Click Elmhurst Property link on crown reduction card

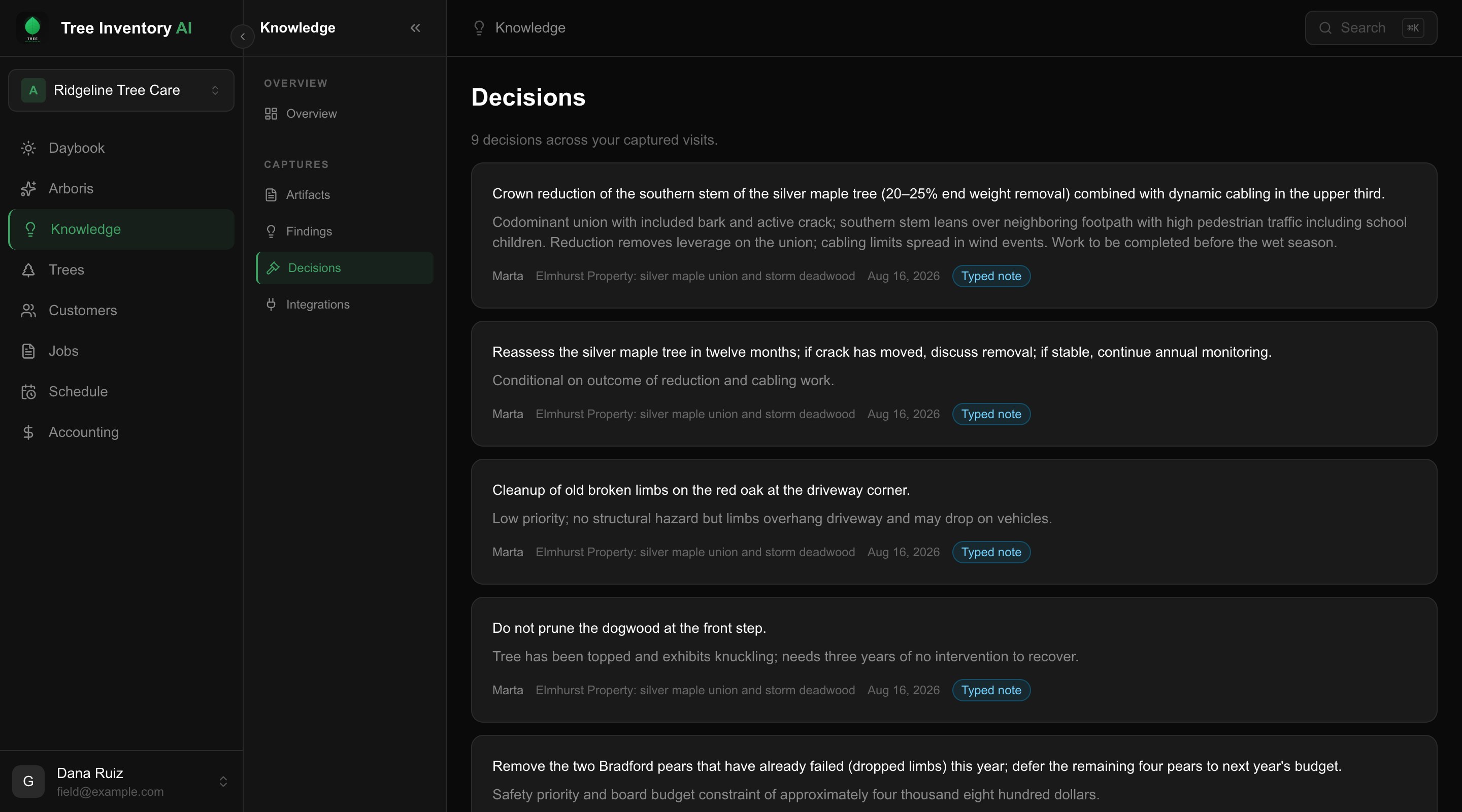[x=694, y=277]
